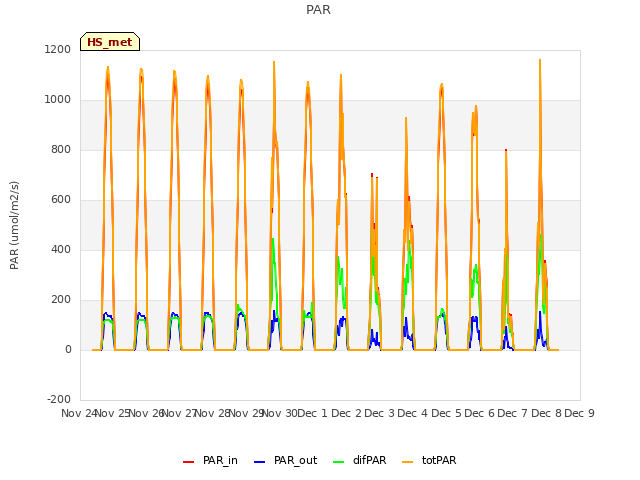Click the HS_met site label tag

tap(110, 42)
